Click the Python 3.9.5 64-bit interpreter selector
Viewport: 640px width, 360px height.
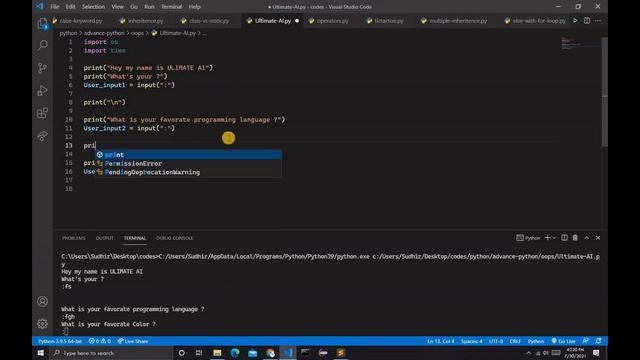pos(60,341)
